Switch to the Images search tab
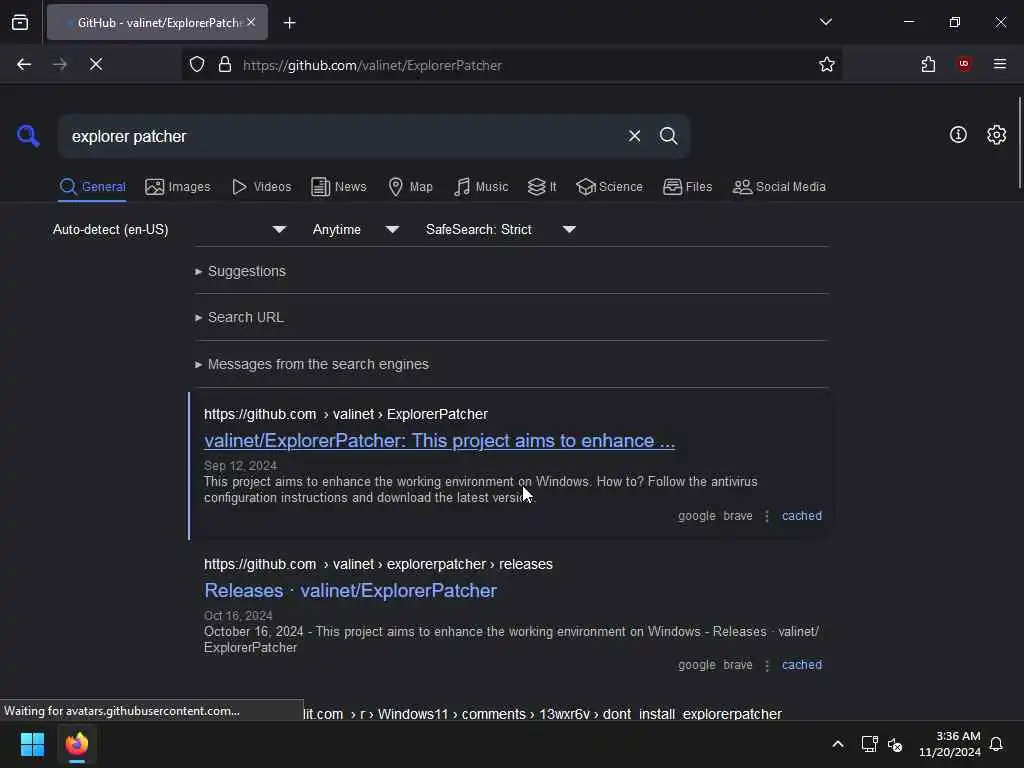1024x768 pixels. click(x=178, y=187)
